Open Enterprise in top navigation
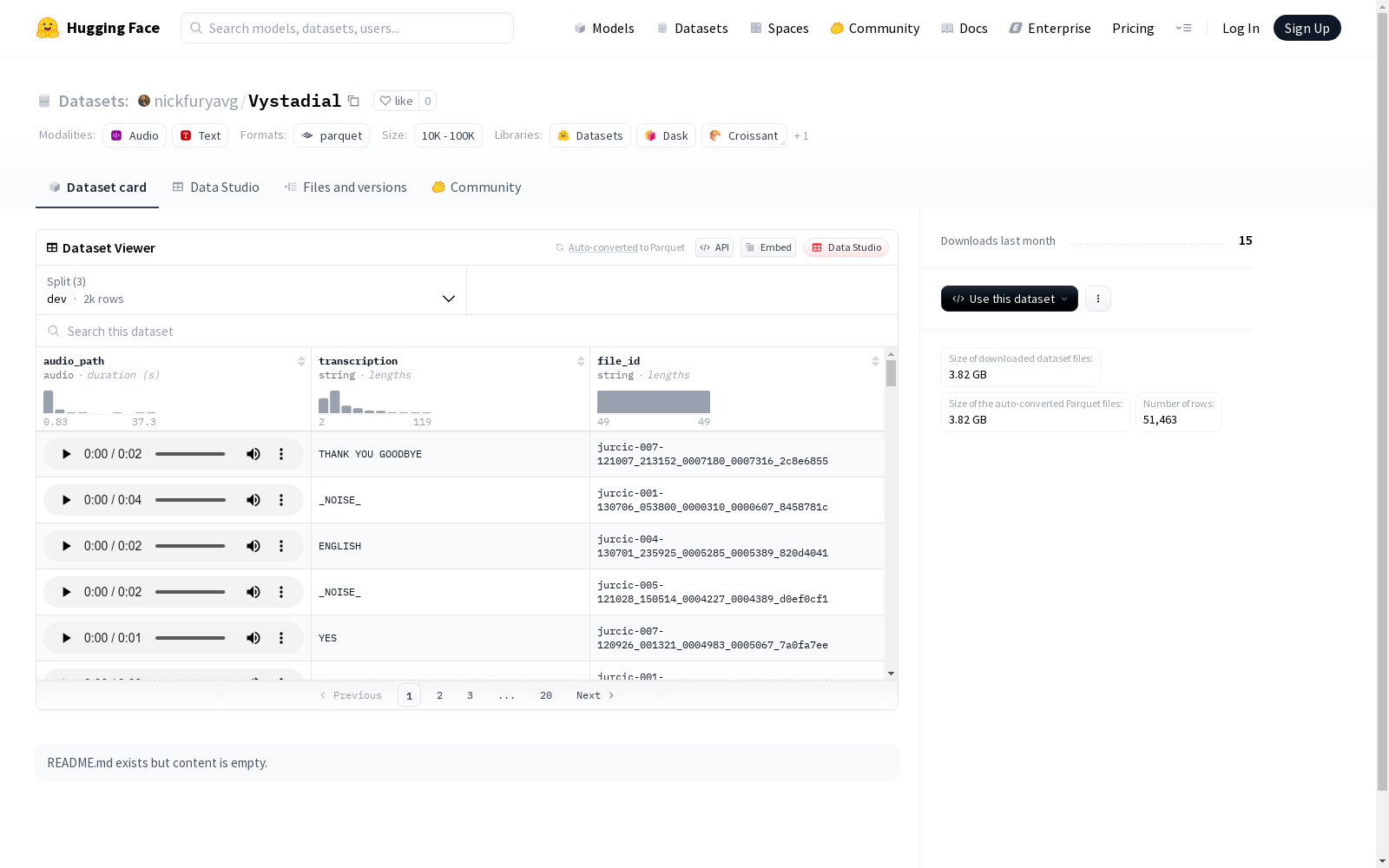Screen dimensions: 1389x868 (1050, 28)
